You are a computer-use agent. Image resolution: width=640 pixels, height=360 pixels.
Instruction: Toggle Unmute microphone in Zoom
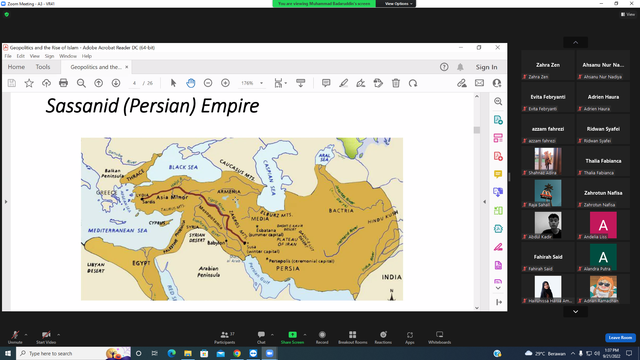click(x=15, y=338)
